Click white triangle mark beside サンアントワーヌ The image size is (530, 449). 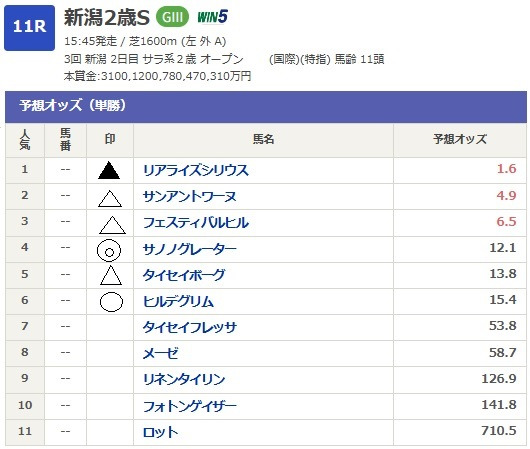tap(110, 198)
